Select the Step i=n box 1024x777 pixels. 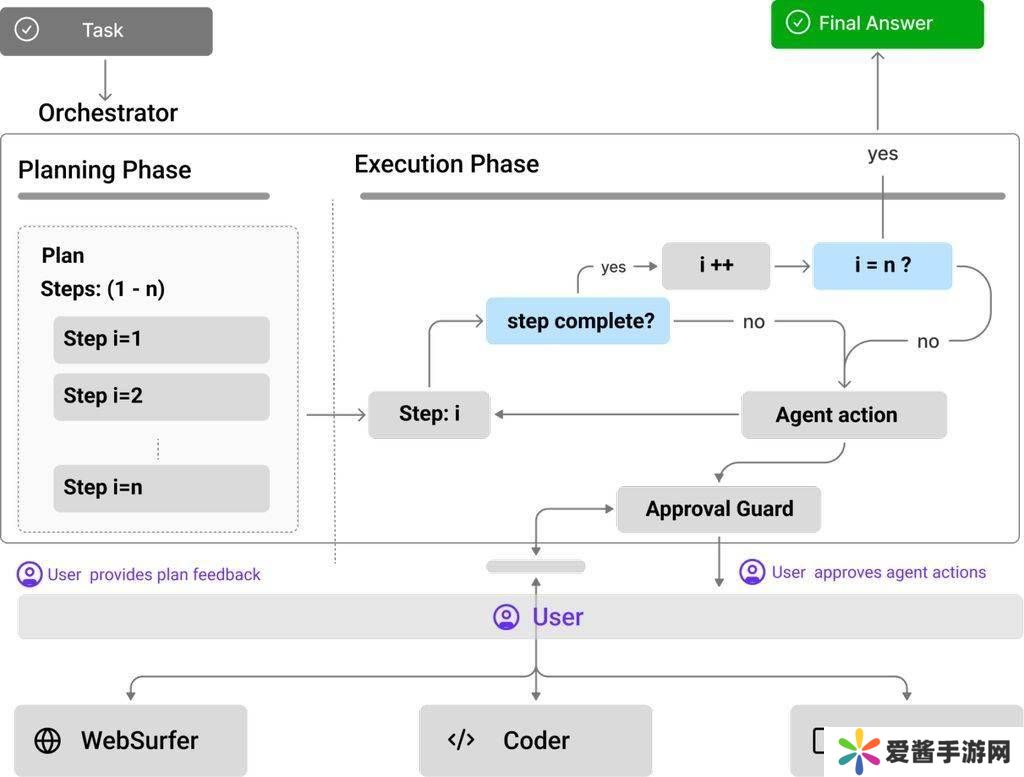[x=161, y=488]
